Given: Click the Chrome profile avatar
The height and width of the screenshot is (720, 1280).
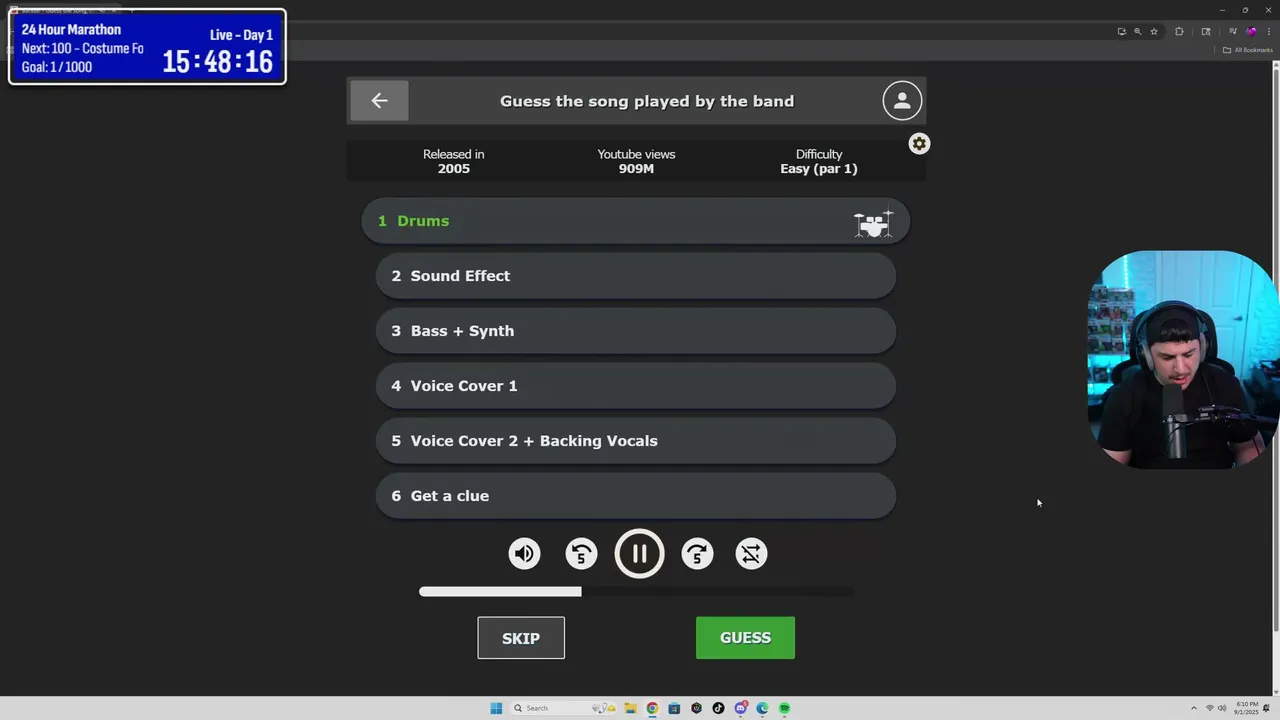Looking at the screenshot, I should pos(1251,31).
